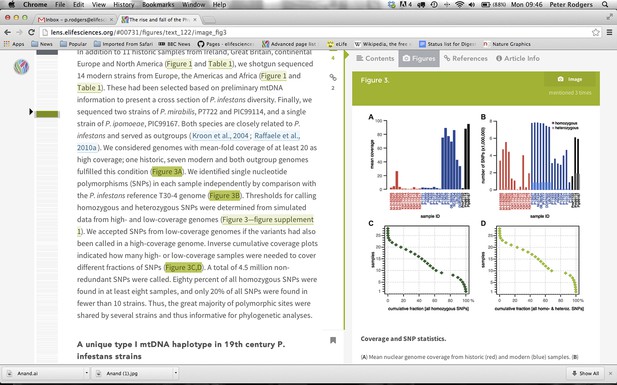The height and width of the screenshot is (385, 617).
Task: Click the battery status icon
Action: [485, 5]
